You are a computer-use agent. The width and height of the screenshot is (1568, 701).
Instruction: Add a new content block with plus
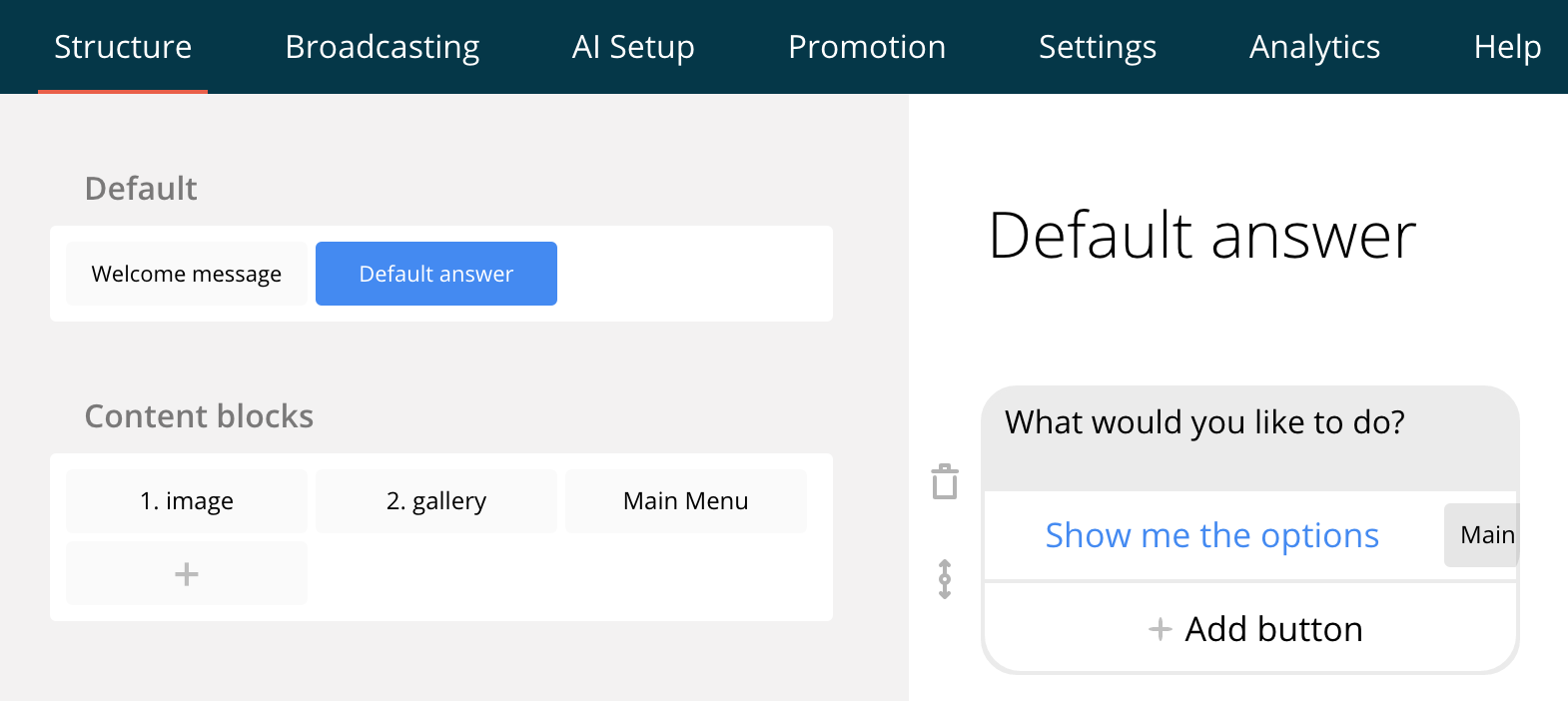click(187, 574)
